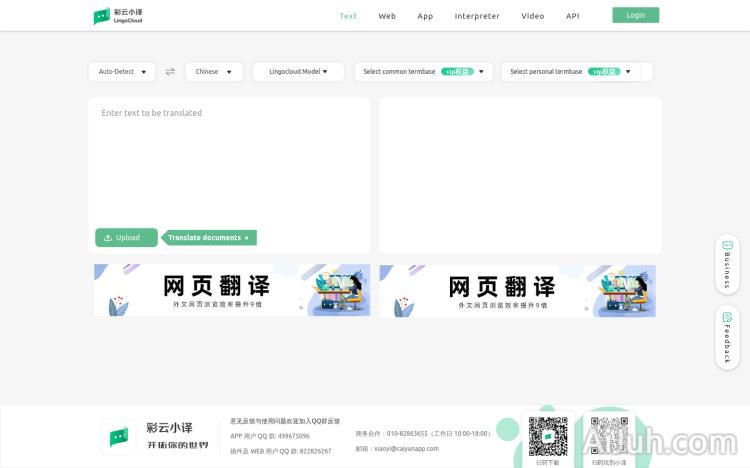This screenshot has width=750, height=468.
Task: Open the Auto-Detect source language dropdown
Action: [122, 72]
